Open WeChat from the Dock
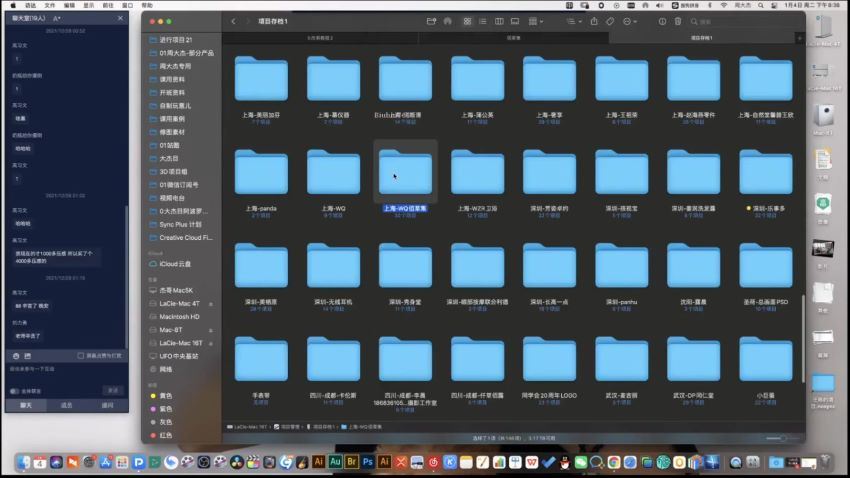This screenshot has height=478, width=850. point(581,462)
